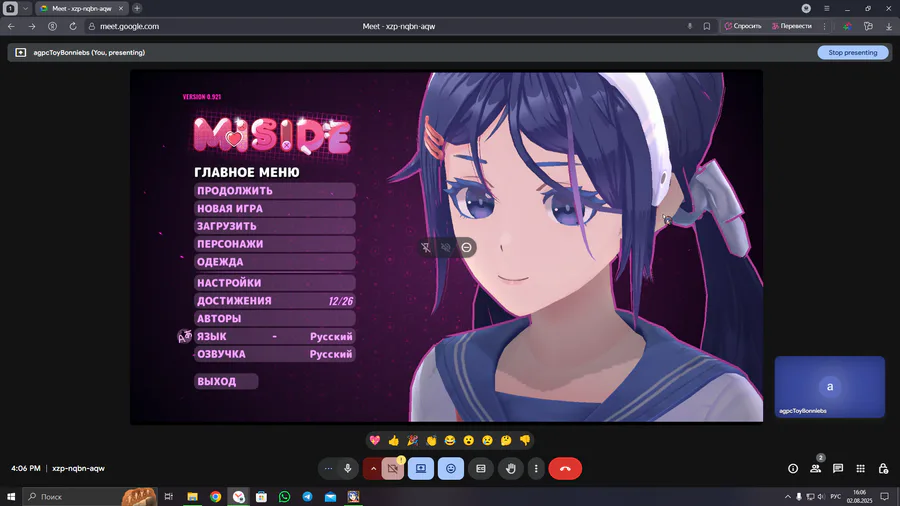Toggle the microphone in Meet toolbar
900x506 pixels.
[x=348, y=469]
